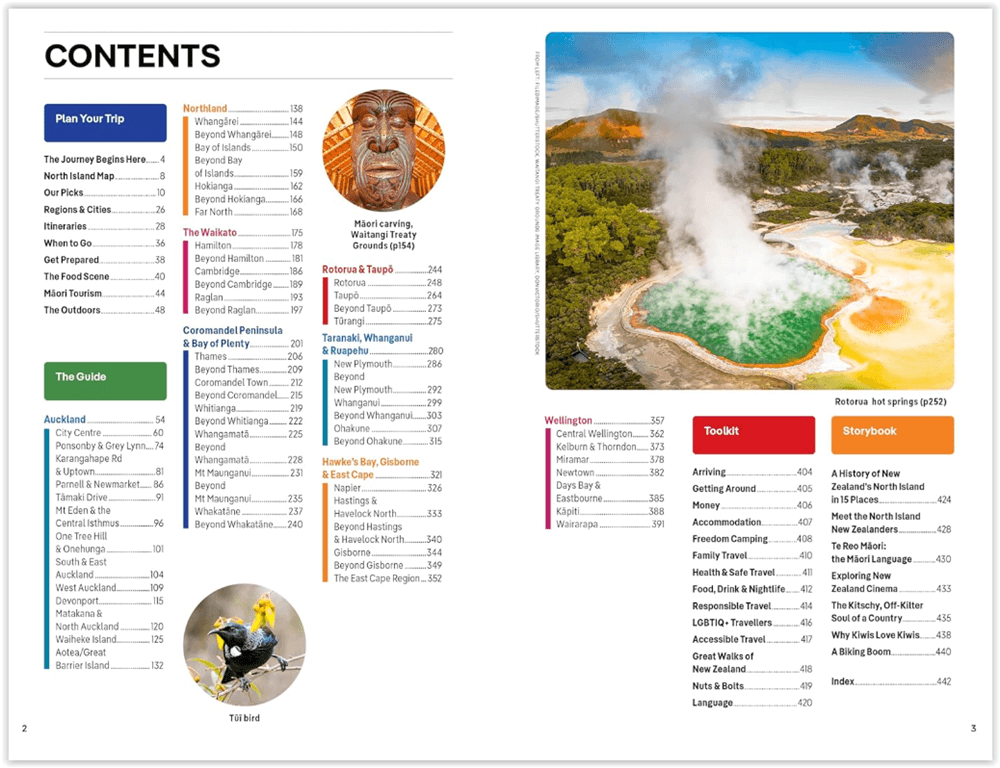Open The Waikato chapter heading
The width and height of the screenshot is (1000, 768).
(x=210, y=232)
